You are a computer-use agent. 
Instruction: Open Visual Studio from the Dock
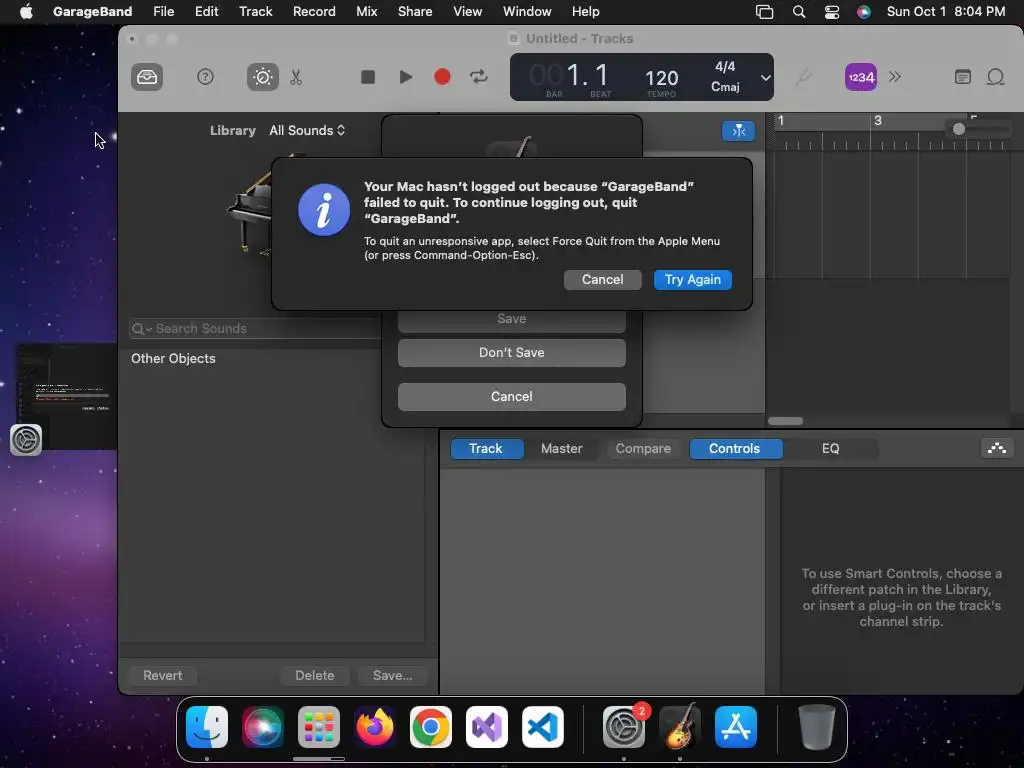point(487,727)
